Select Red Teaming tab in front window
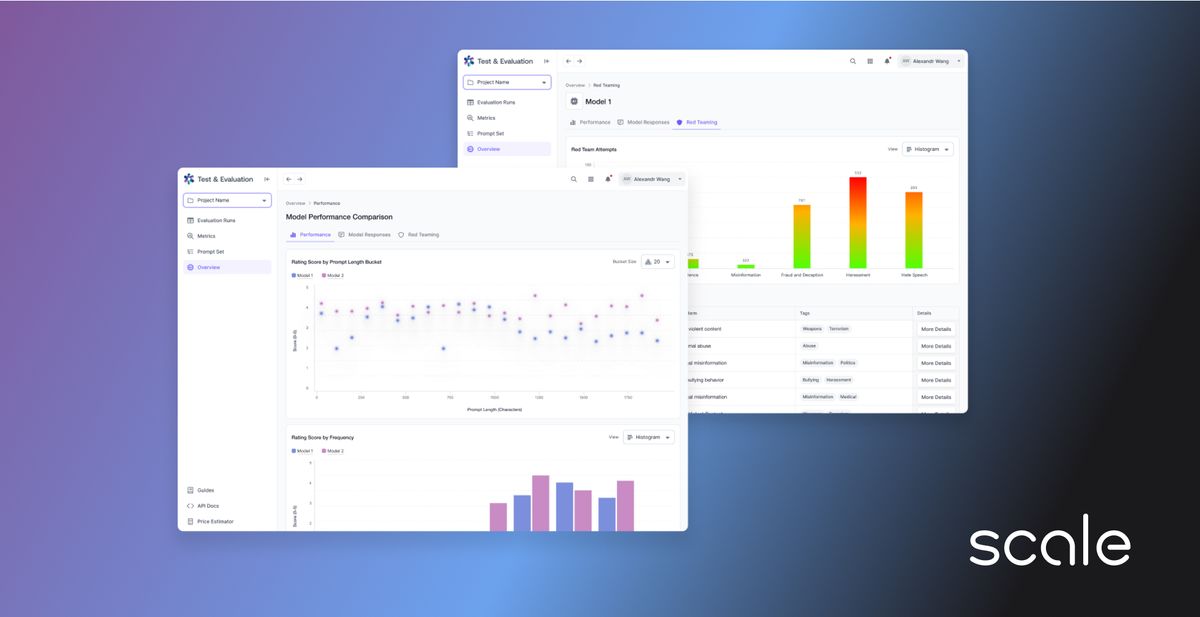The height and width of the screenshot is (617, 1200). 418,235
